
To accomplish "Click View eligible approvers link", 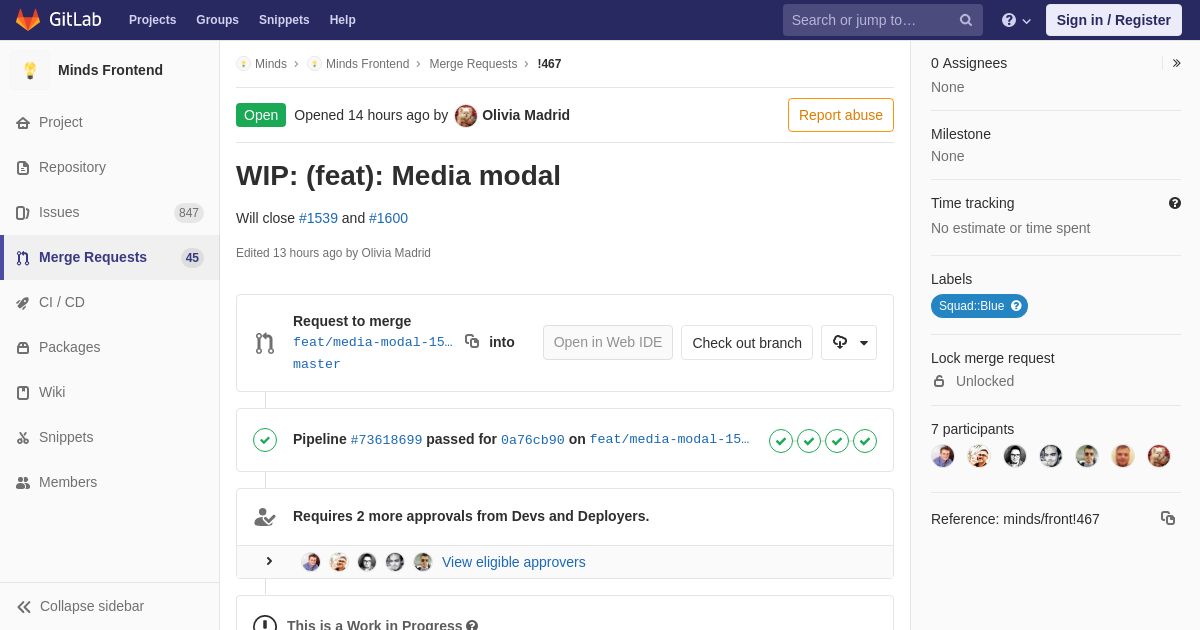I will click(514, 562).
